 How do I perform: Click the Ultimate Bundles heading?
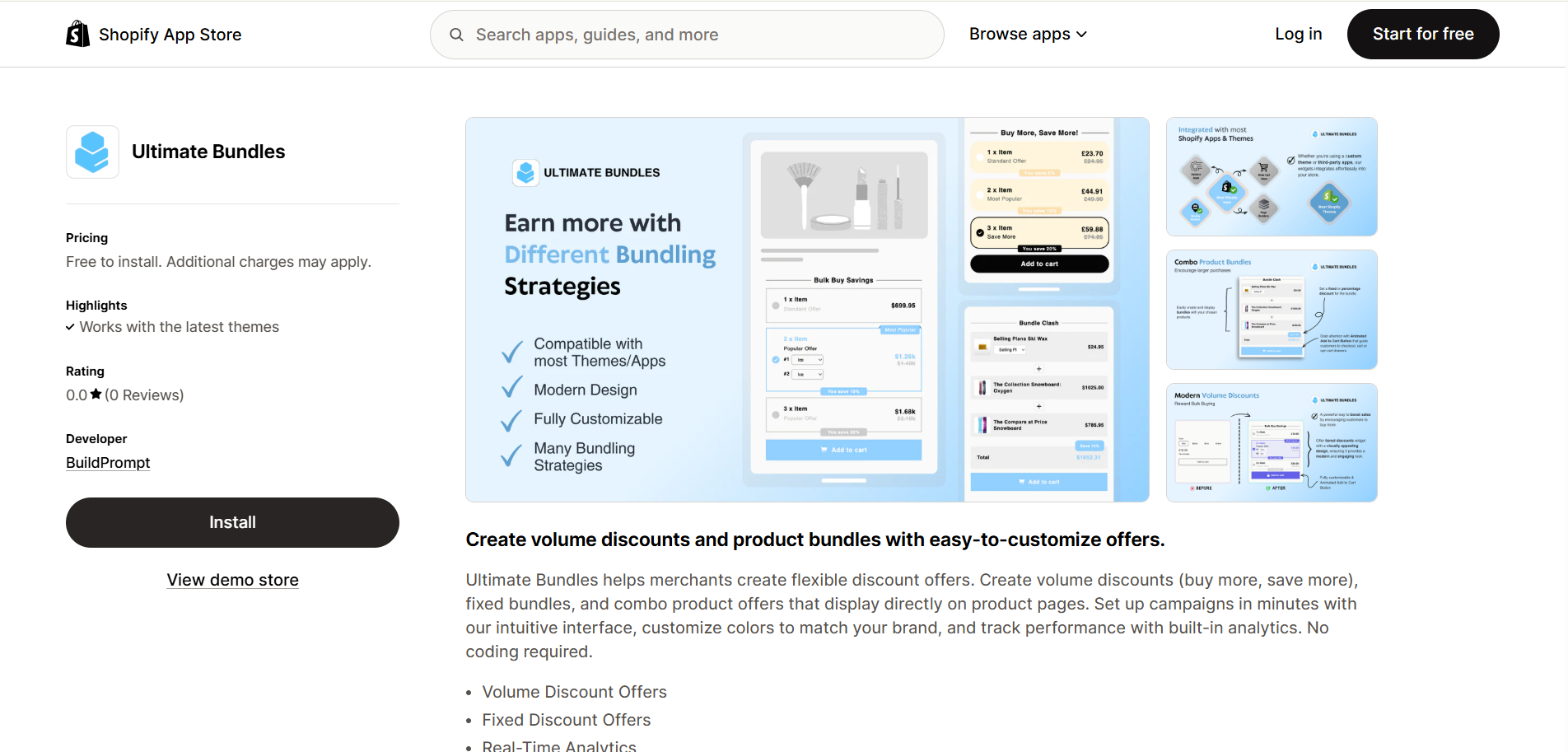[x=208, y=152]
